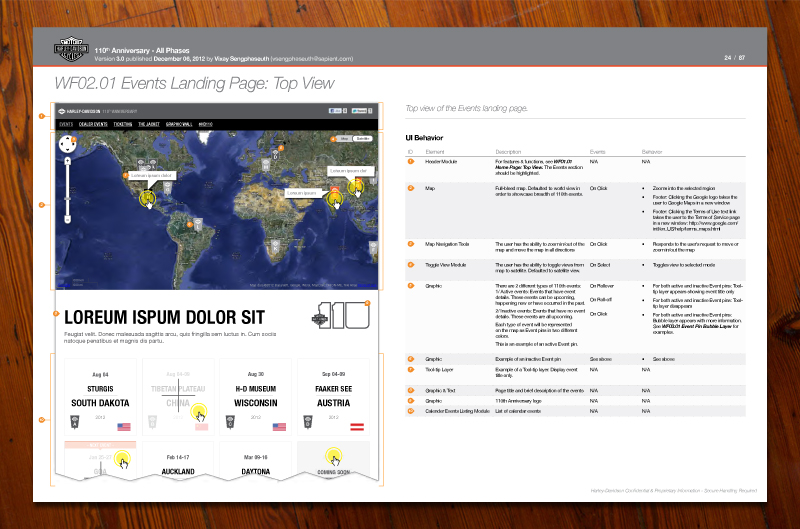Click the 'Header Module' table row label

click(x=441, y=162)
